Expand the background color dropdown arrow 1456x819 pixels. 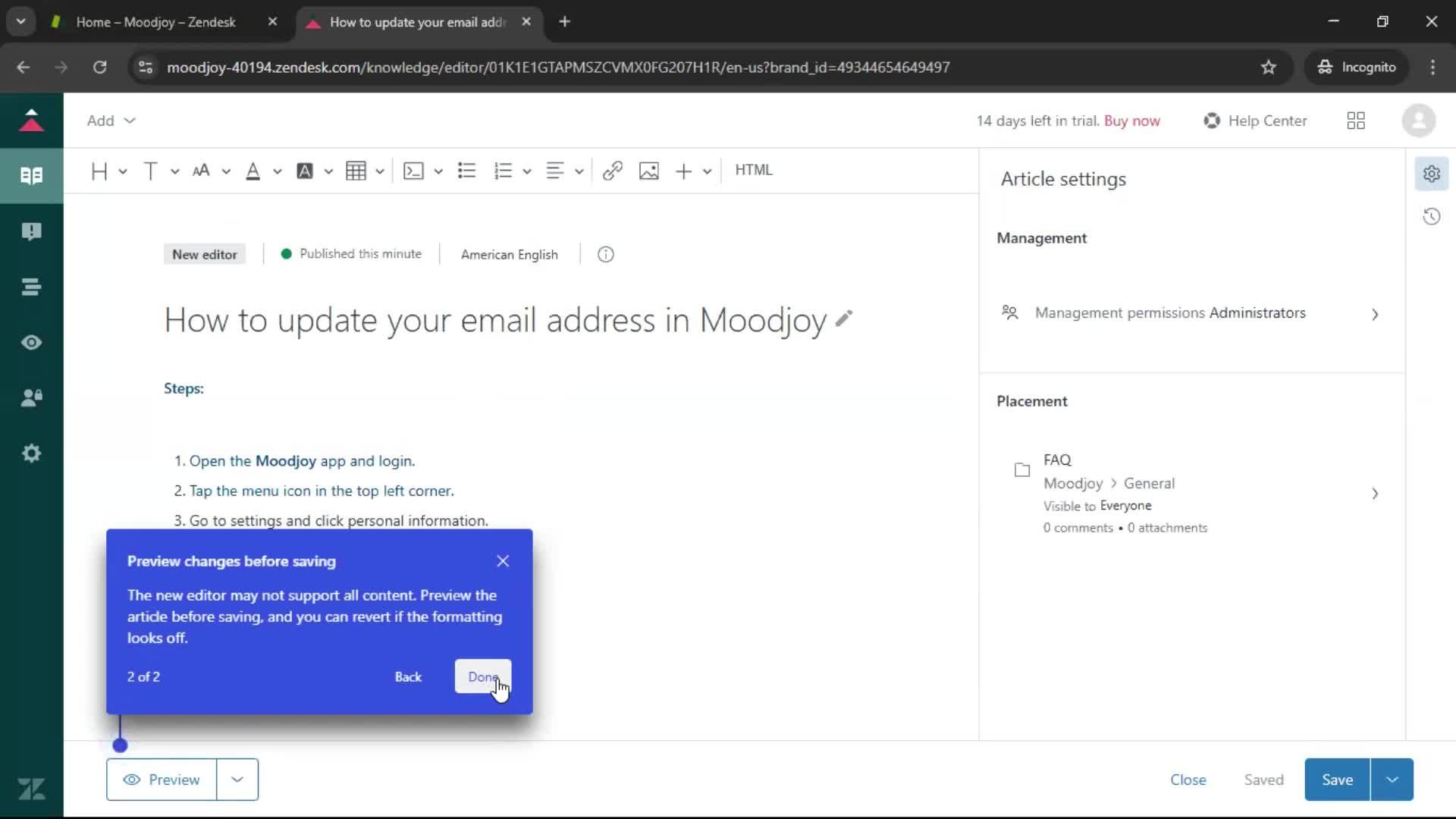(x=328, y=172)
